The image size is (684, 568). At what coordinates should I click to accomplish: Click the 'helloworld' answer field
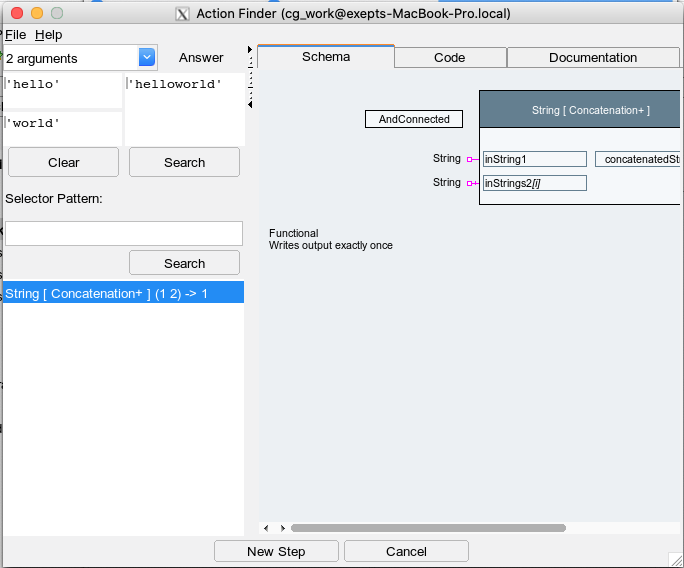pos(184,108)
